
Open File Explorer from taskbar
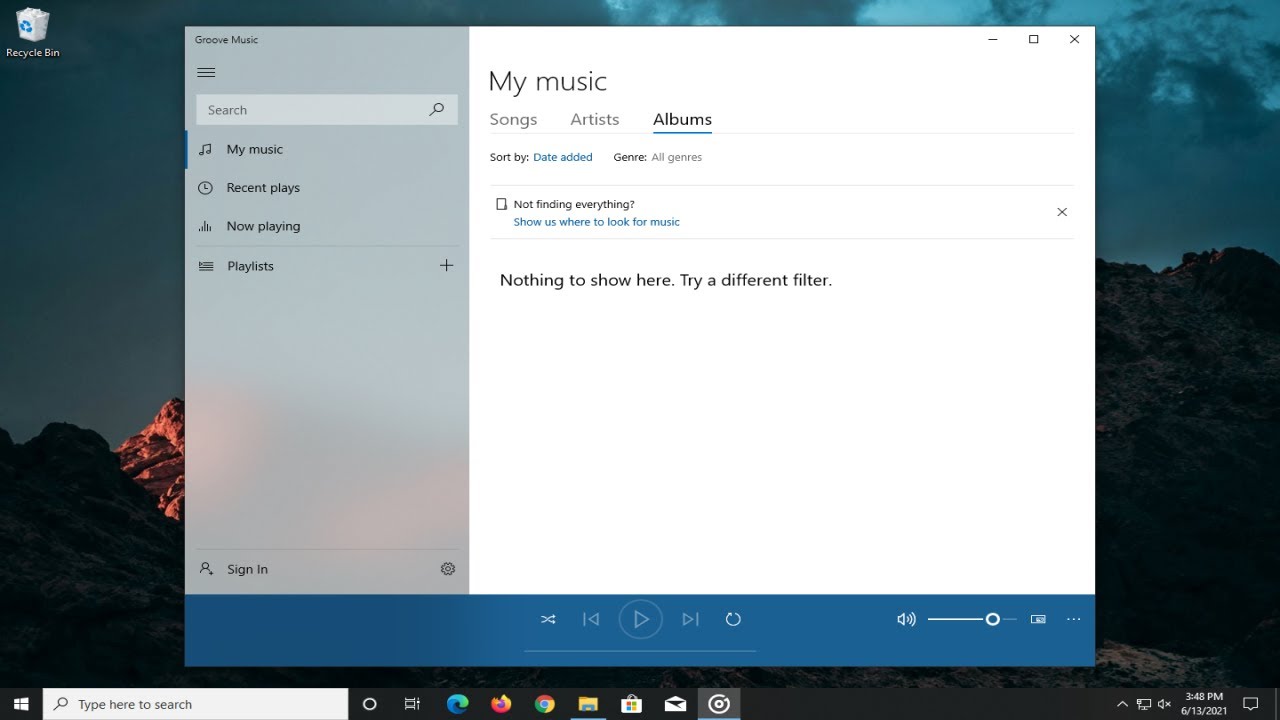point(588,704)
